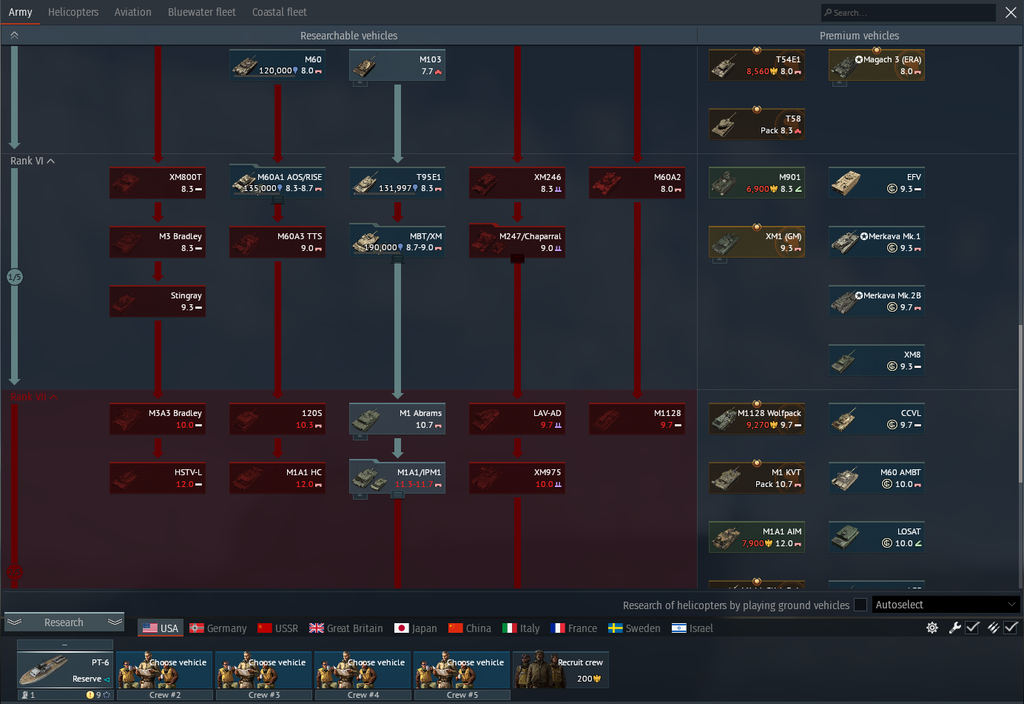This screenshot has height=704, width=1024.
Task: Select the premium XM1 (GM) card
Action: point(757,242)
